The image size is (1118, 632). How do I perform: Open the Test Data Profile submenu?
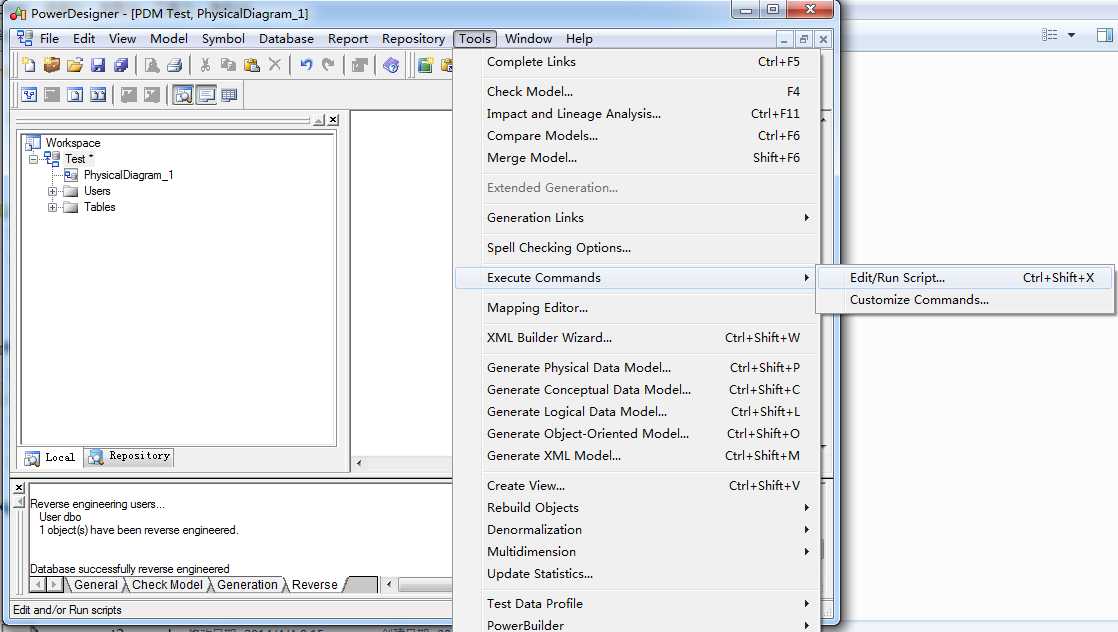coord(637,603)
